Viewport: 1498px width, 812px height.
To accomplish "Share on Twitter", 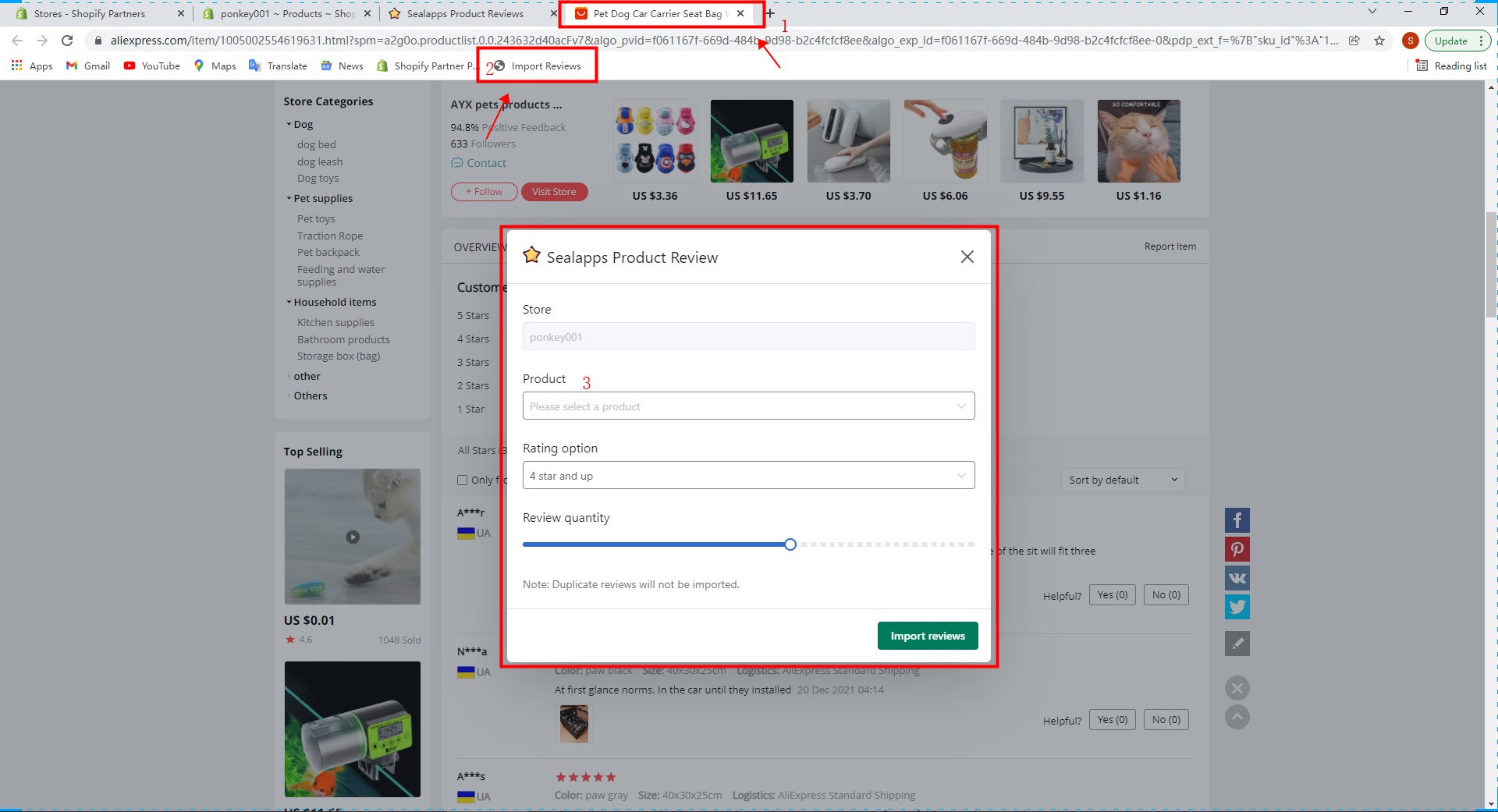I will 1237,607.
